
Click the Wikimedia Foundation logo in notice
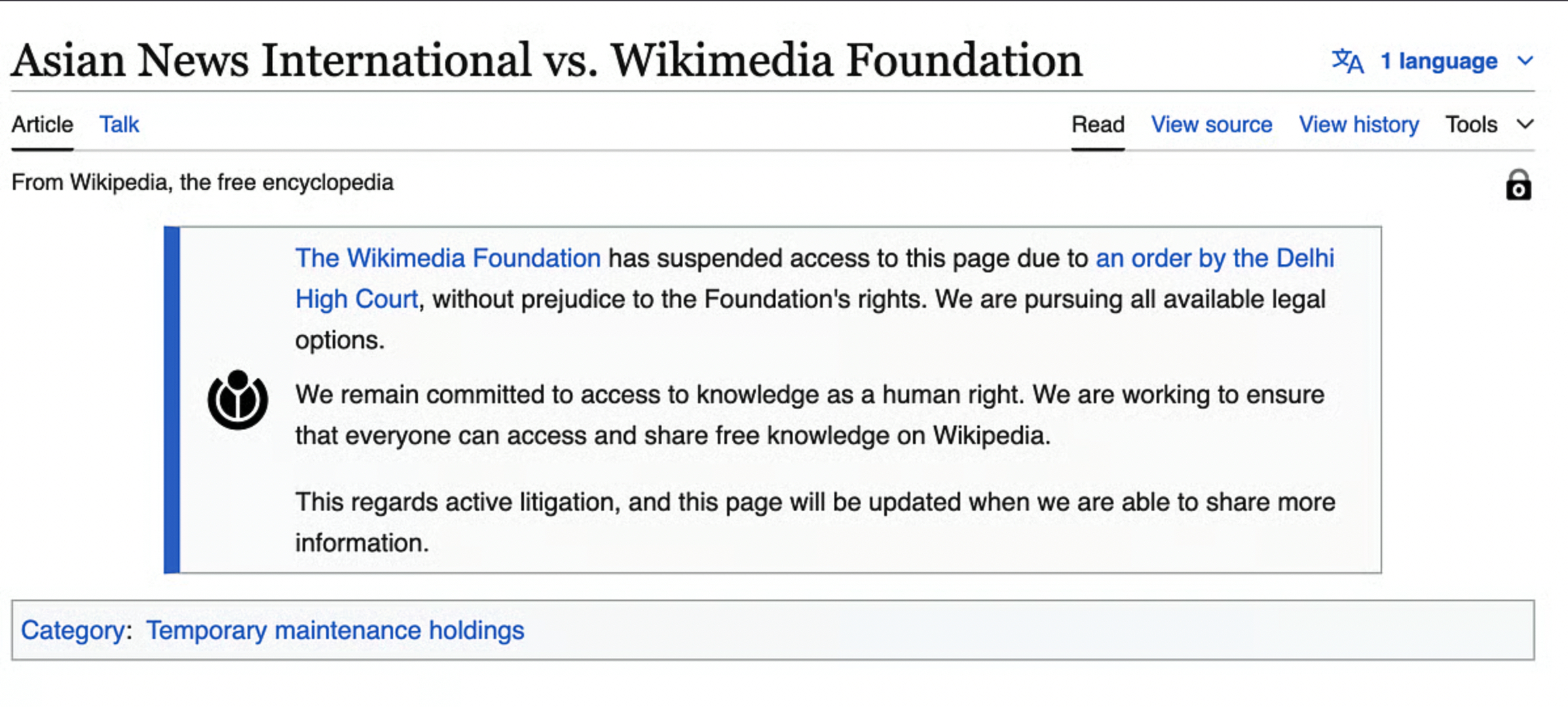pyautogui.click(x=238, y=399)
